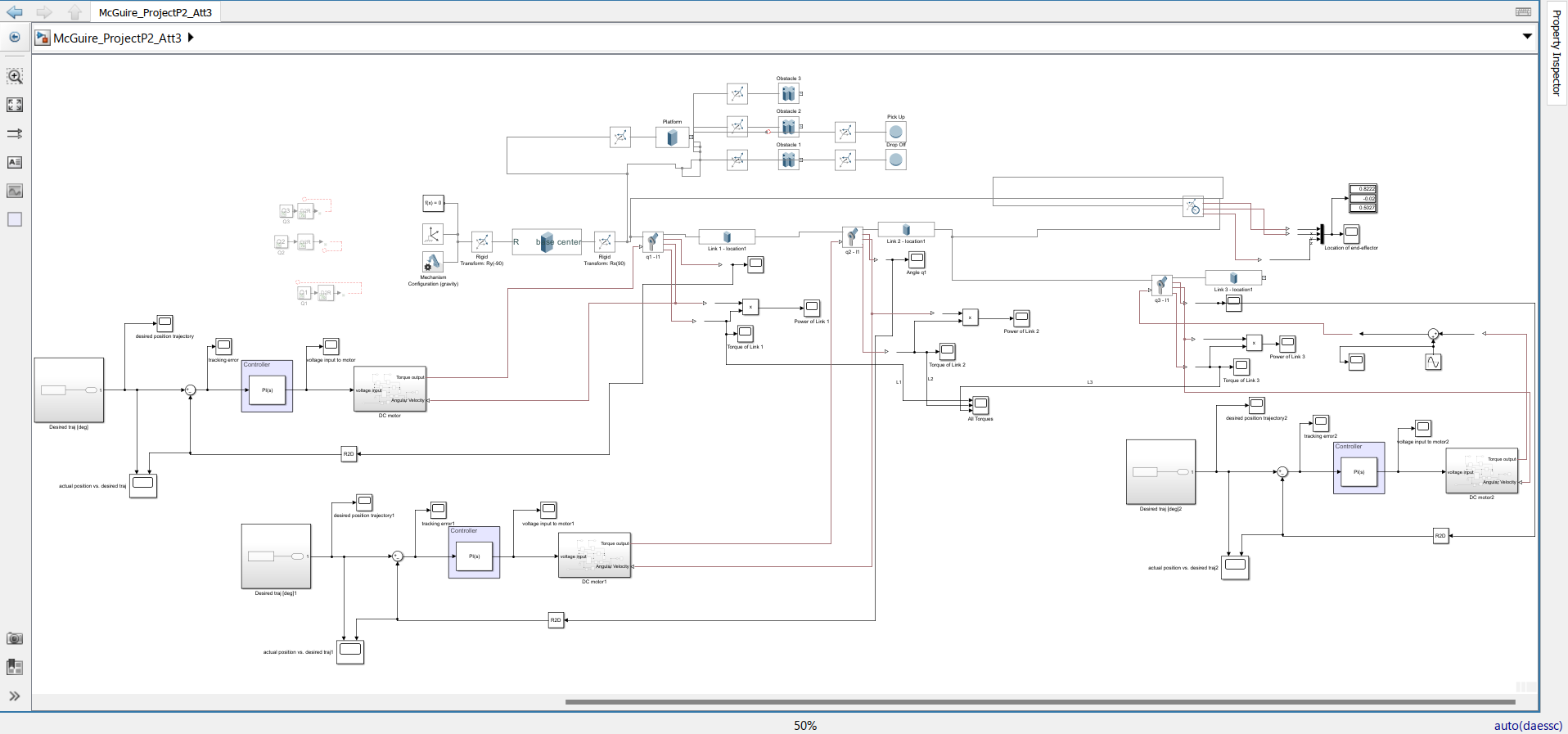Select the q1 - l1 revolute joint

tap(652, 241)
